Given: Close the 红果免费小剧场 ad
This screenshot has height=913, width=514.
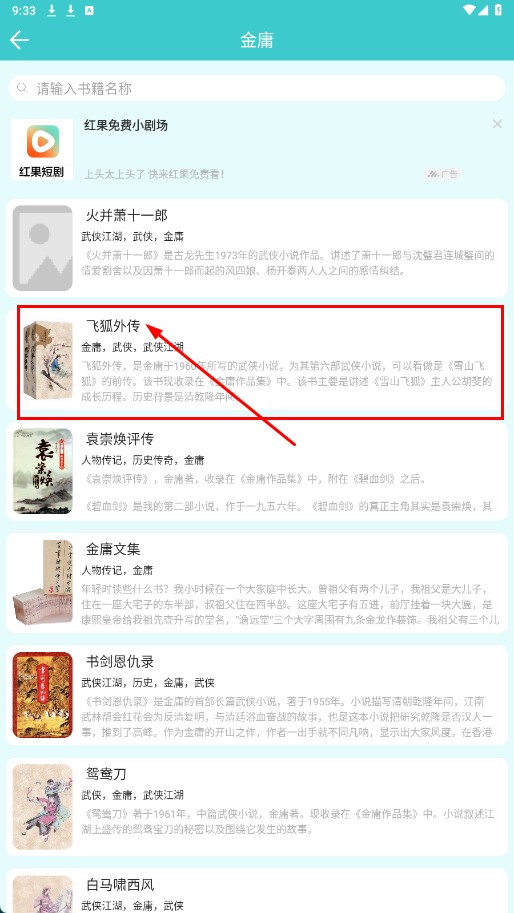Looking at the screenshot, I should coord(497,123).
